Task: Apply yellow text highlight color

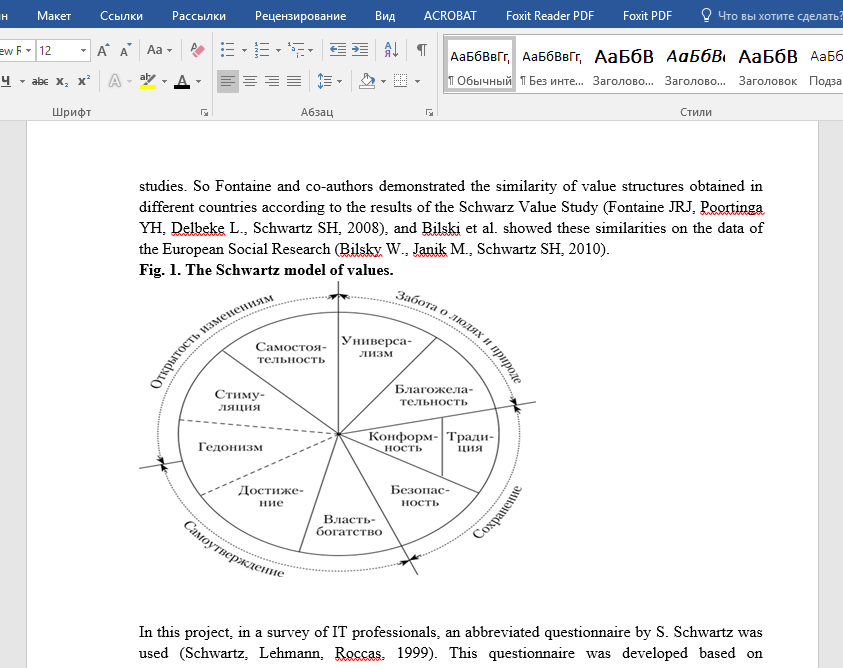Action: pos(147,81)
